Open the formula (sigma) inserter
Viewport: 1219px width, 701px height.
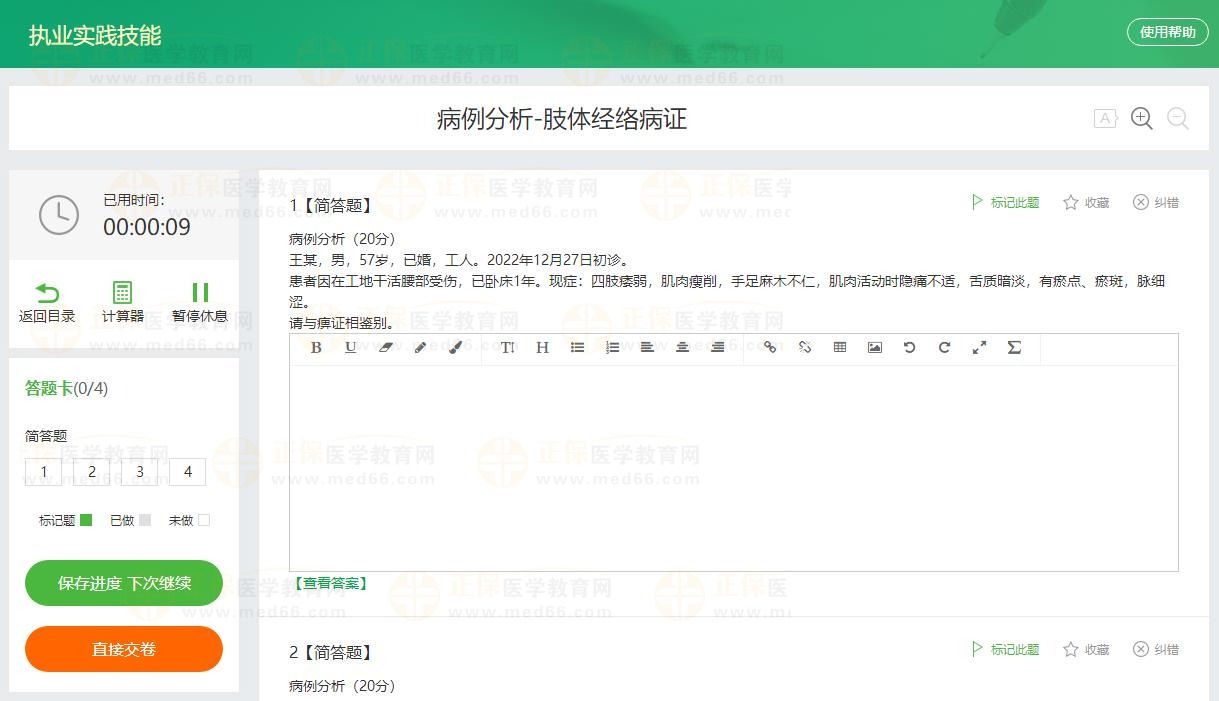[x=1014, y=348]
